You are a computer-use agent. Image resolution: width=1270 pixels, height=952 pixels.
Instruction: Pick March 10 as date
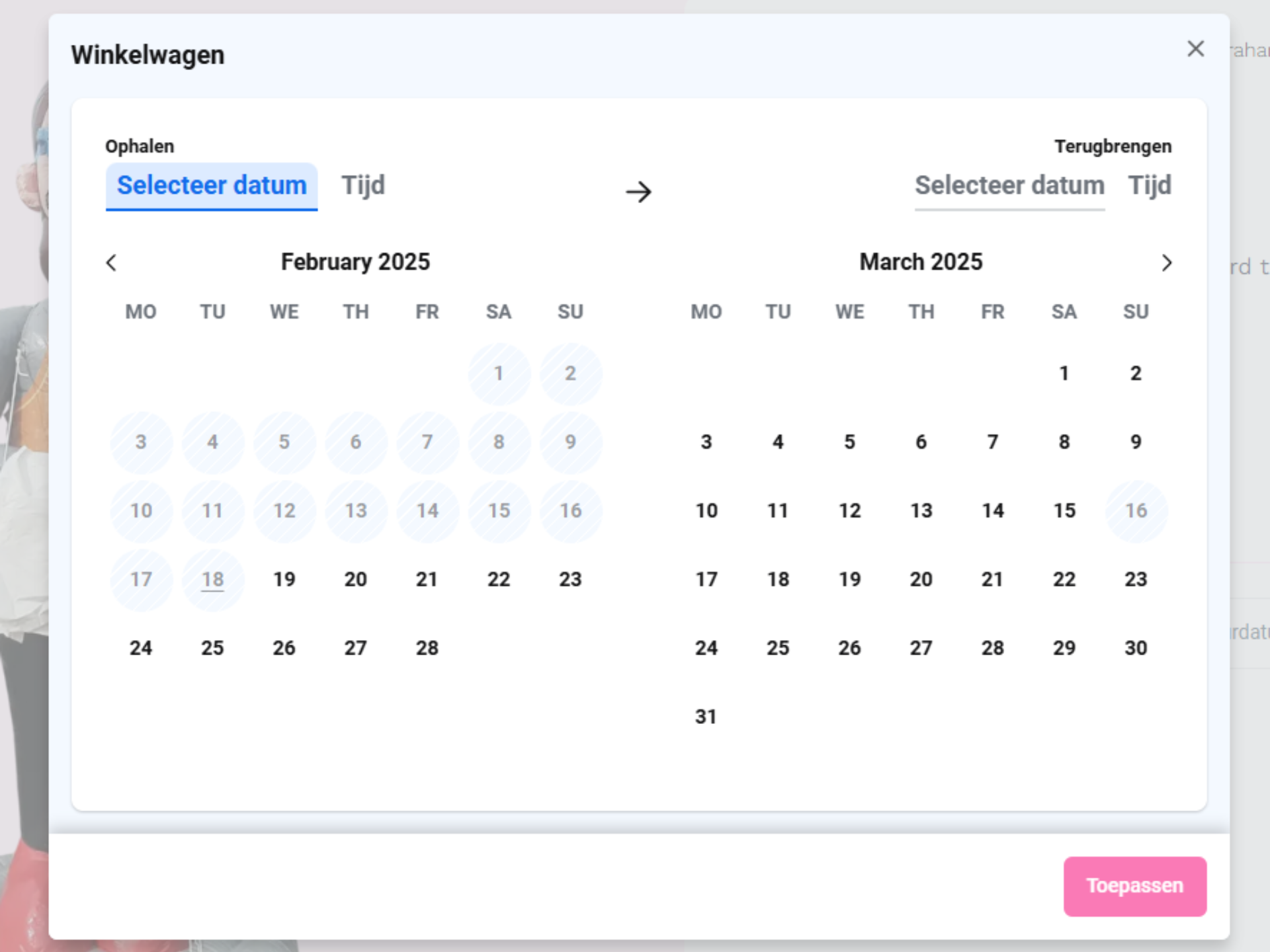point(706,511)
